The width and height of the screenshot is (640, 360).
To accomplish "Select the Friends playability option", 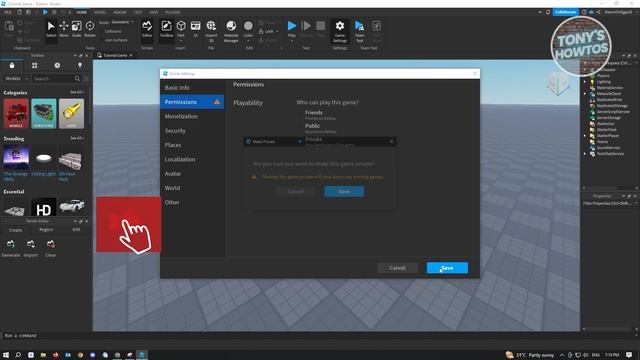I will click(x=313, y=112).
